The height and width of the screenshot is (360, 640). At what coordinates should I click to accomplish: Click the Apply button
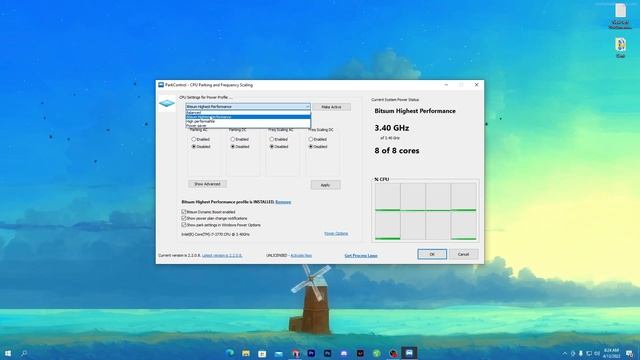(x=325, y=185)
